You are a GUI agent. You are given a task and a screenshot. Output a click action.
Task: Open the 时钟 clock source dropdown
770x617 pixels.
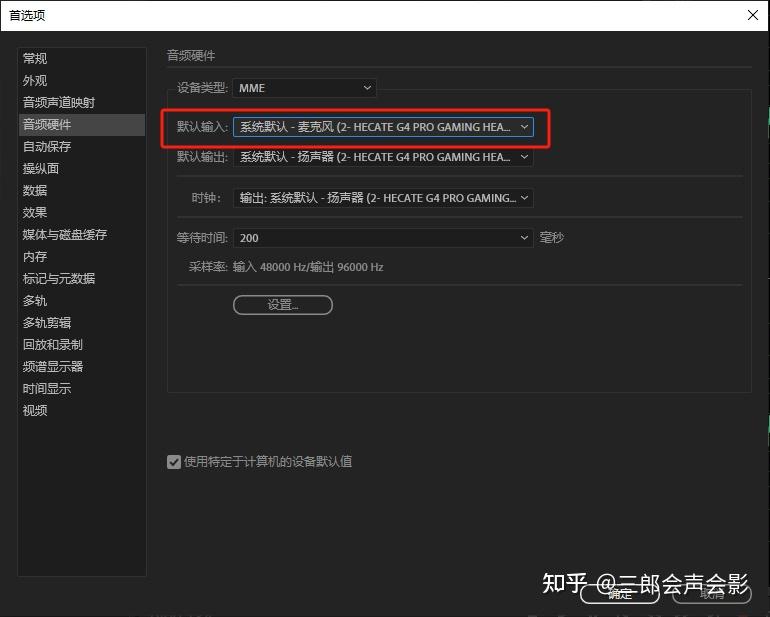click(x=383, y=198)
